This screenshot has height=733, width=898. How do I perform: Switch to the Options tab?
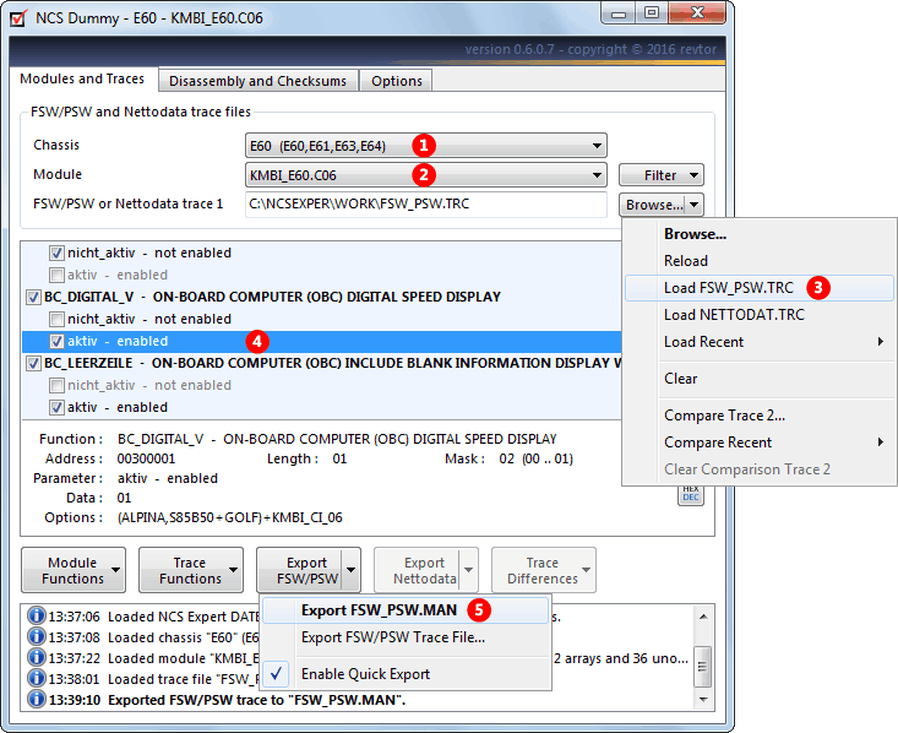[395, 80]
